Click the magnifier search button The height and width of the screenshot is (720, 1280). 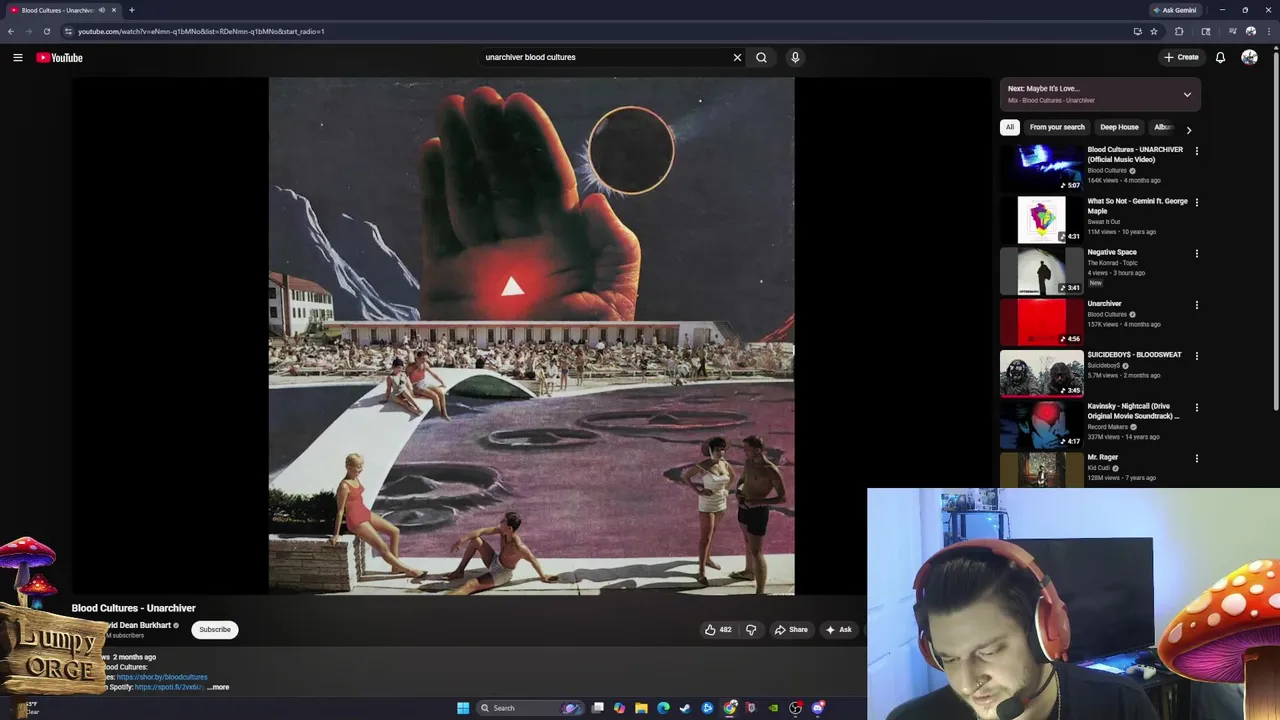(761, 57)
